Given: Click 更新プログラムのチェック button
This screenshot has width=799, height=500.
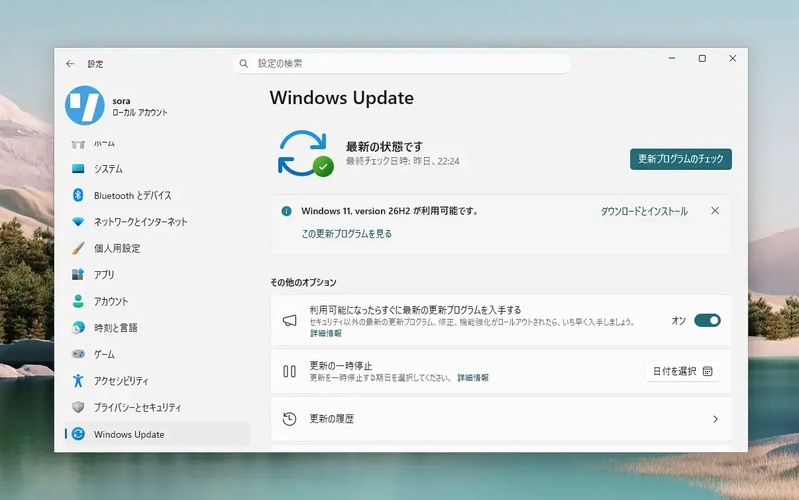Looking at the screenshot, I should pos(681,159).
